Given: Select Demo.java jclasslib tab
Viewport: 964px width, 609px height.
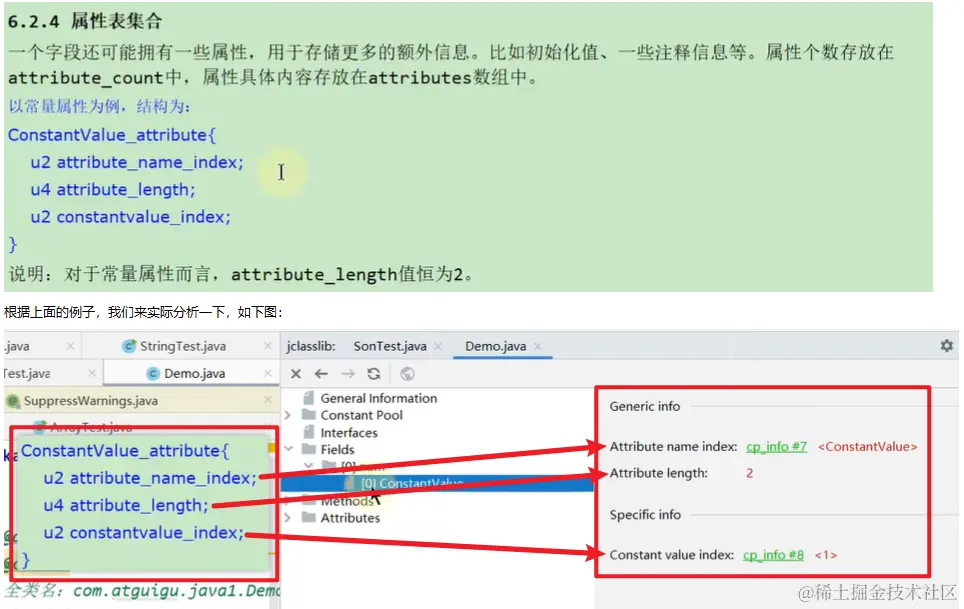Looking at the screenshot, I should pos(496,347).
